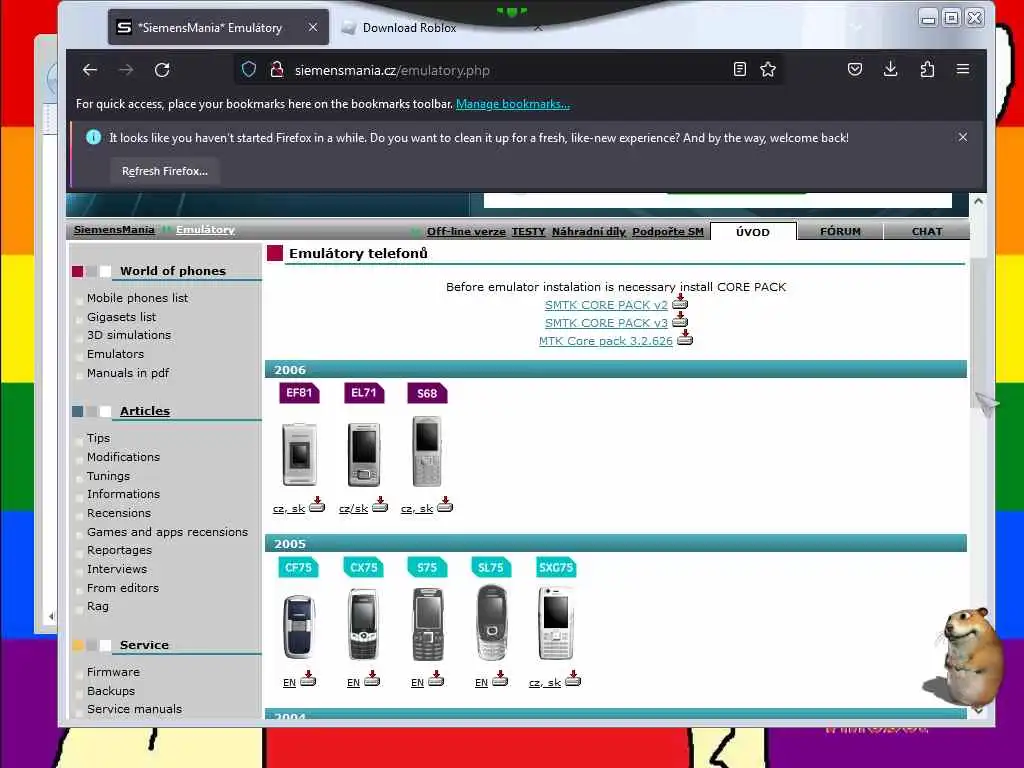Download the S75 emulator icon

point(436,679)
